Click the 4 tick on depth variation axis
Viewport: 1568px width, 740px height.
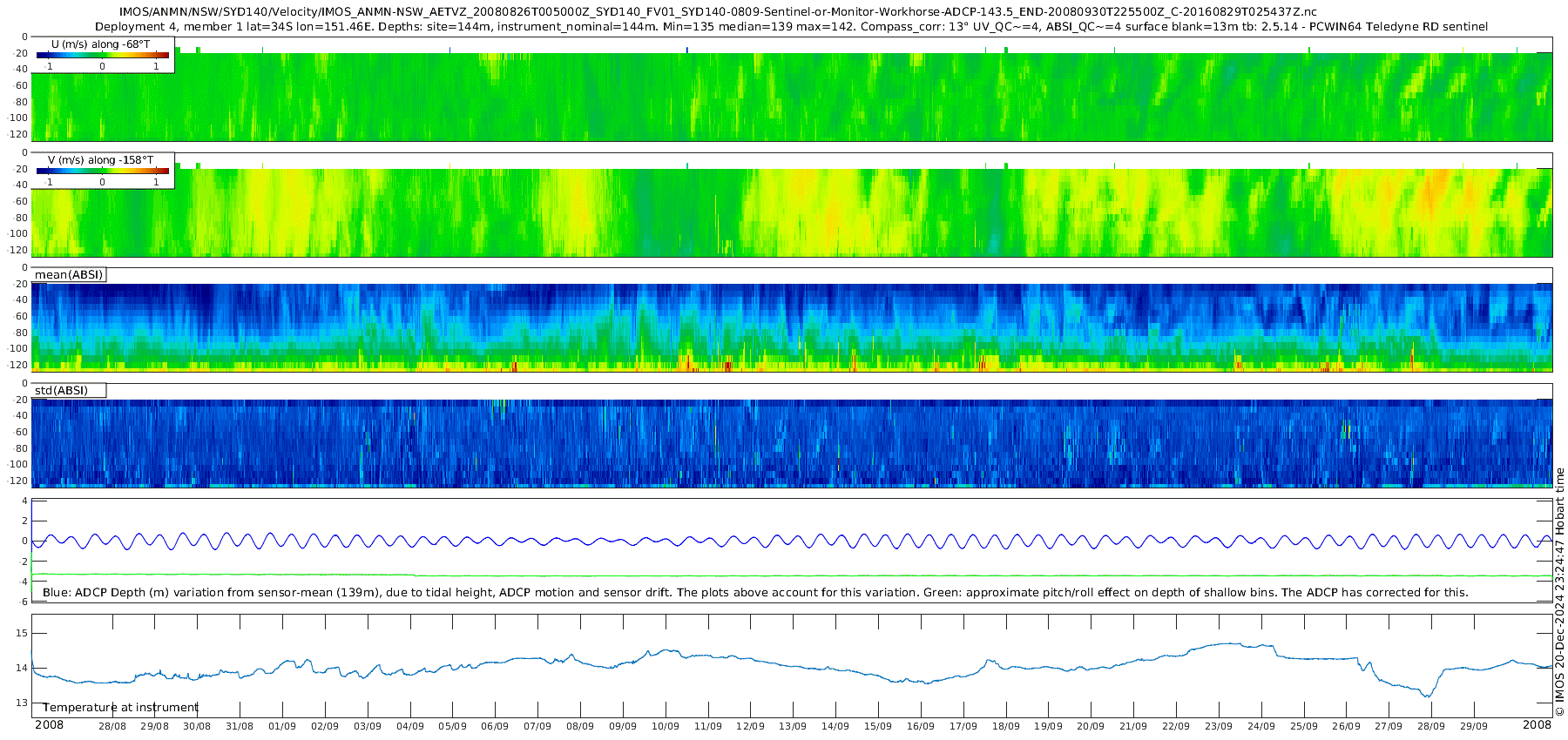tap(24, 501)
